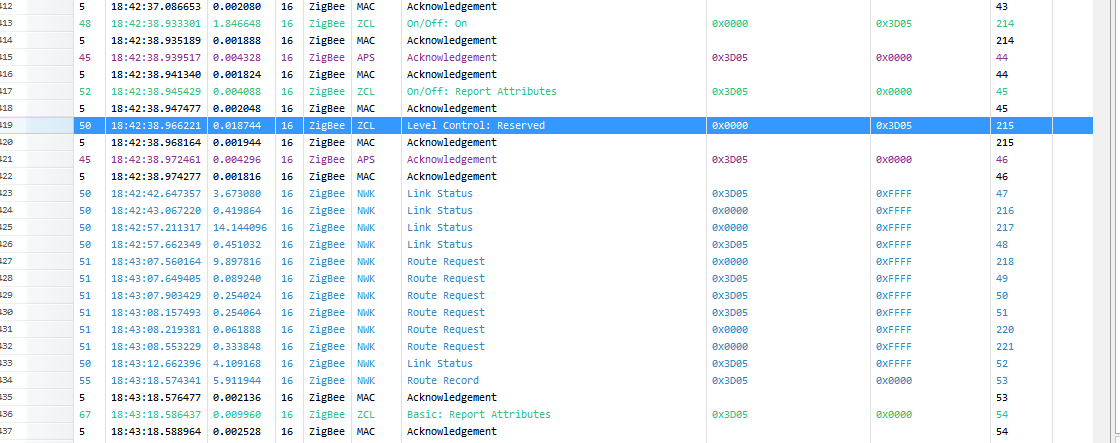Select the highlighted Level Control: Reserved packet

pos(476,126)
